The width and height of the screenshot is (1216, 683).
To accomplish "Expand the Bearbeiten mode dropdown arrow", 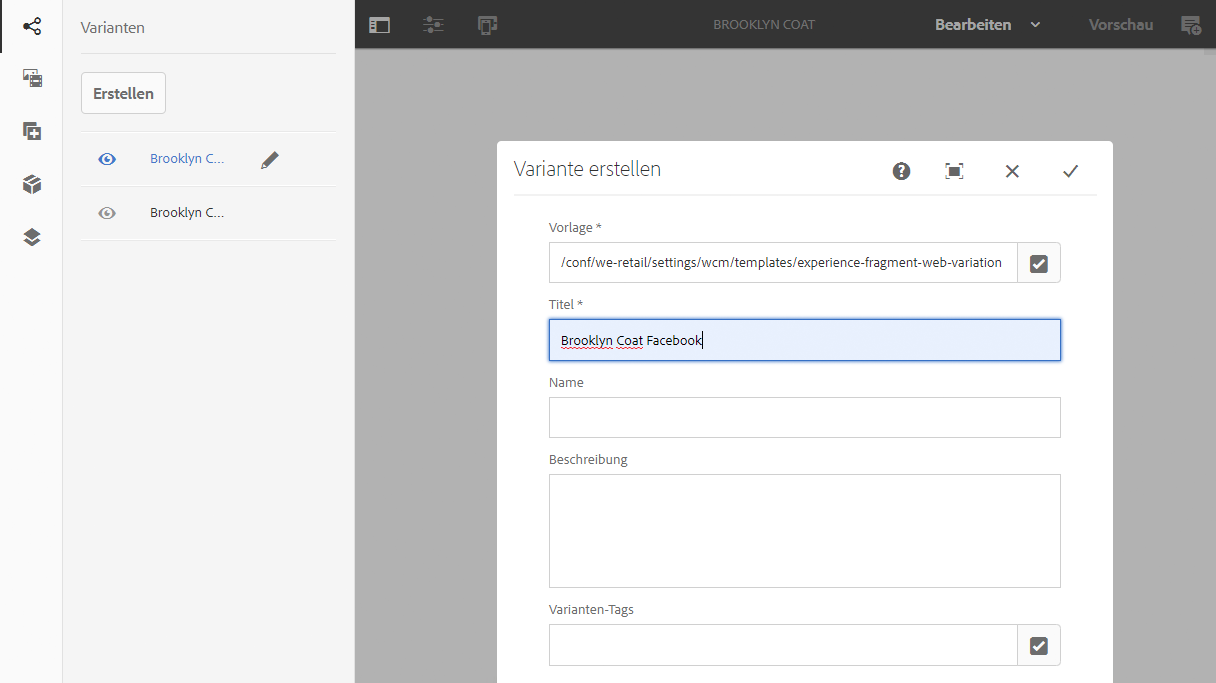I will (x=1035, y=25).
